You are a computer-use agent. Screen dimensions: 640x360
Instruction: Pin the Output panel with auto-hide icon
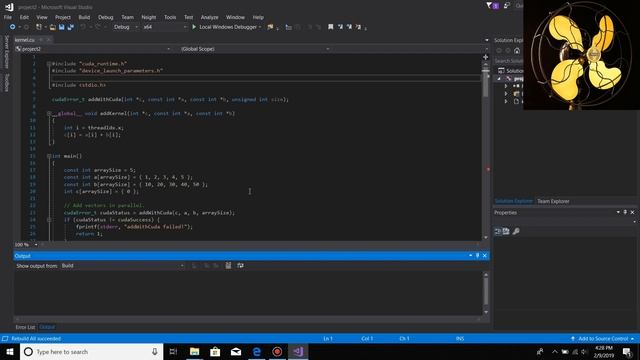(478, 256)
